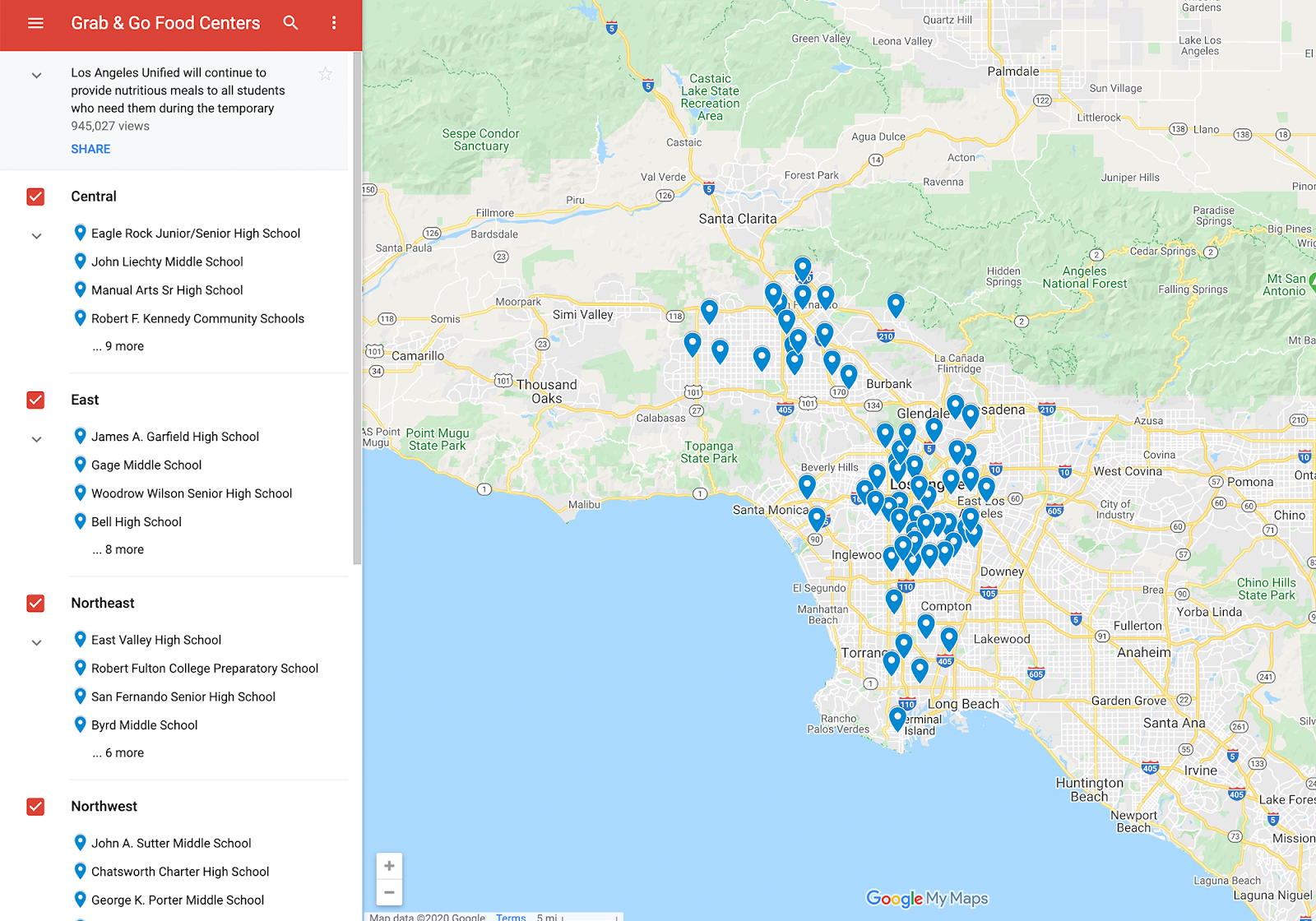Click the pin icon beside Manual Arts Sr High
This screenshot has width=1316, height=921.
coord(80,289)
